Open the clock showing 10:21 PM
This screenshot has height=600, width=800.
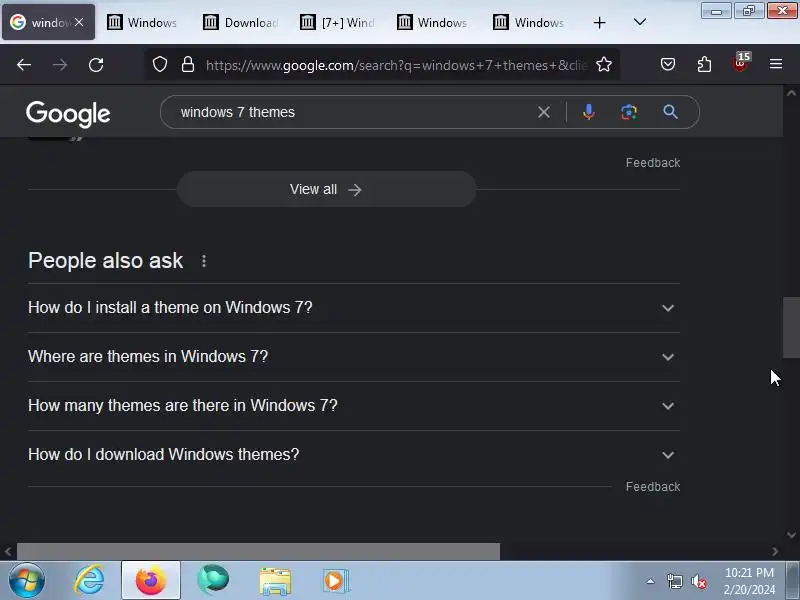[749, 581]
